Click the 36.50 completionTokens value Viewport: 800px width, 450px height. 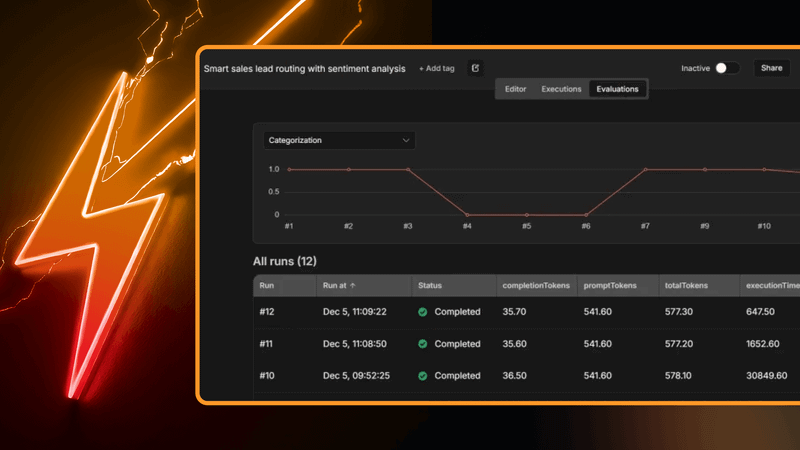[514, 376]
